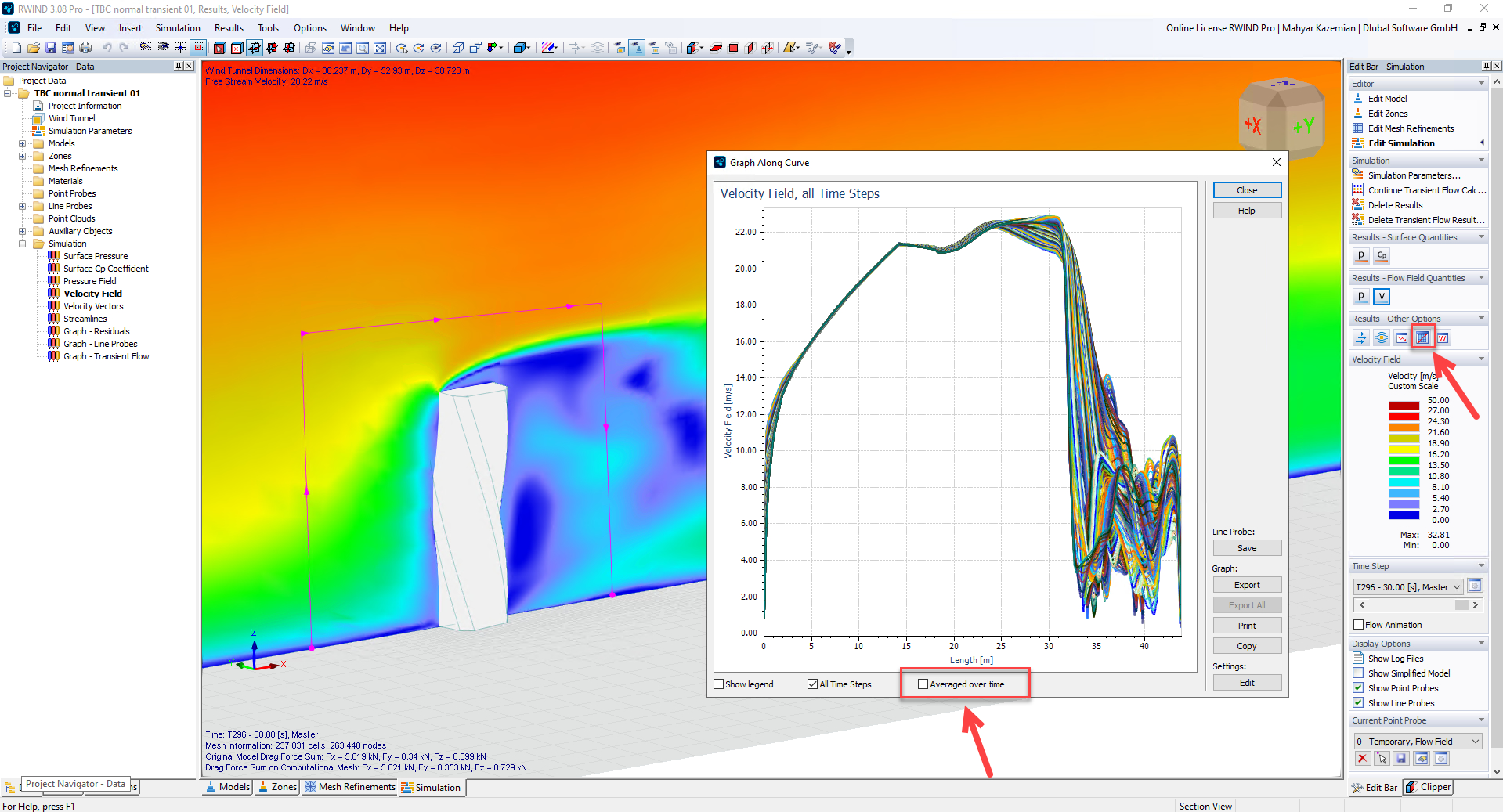Click Export button in graph dialog
1503x812 pixels.
pyautogui.click(x=1247, y=585)
